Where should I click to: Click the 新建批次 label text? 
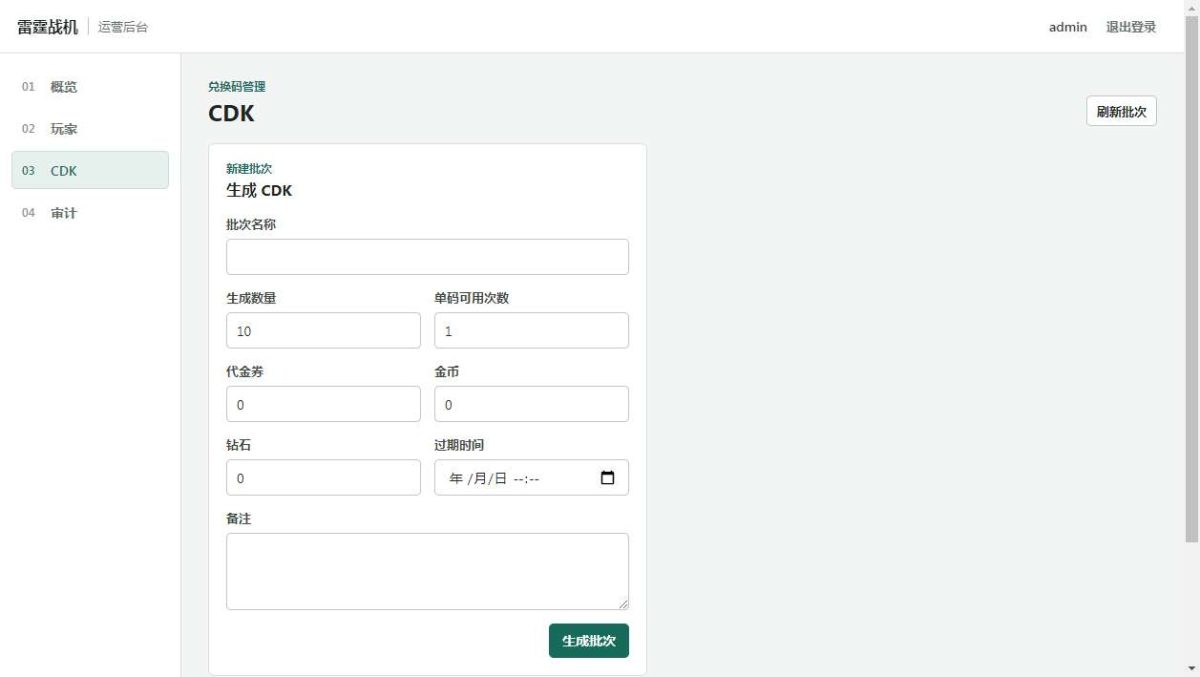pos(249,168)
